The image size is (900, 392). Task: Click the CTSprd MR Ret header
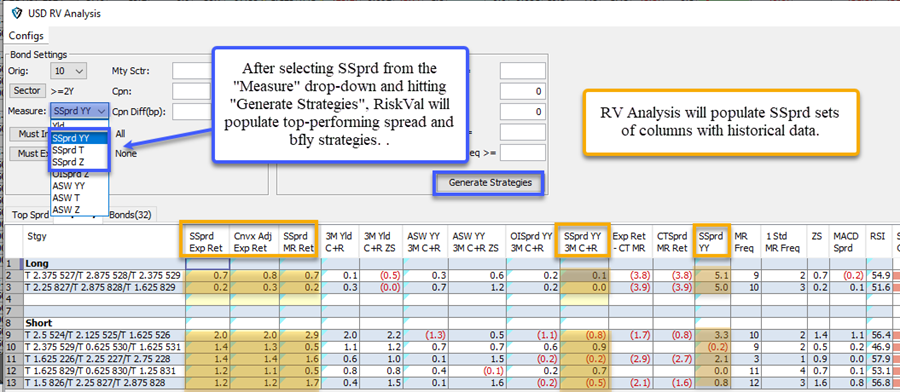(x=673, y=242)
